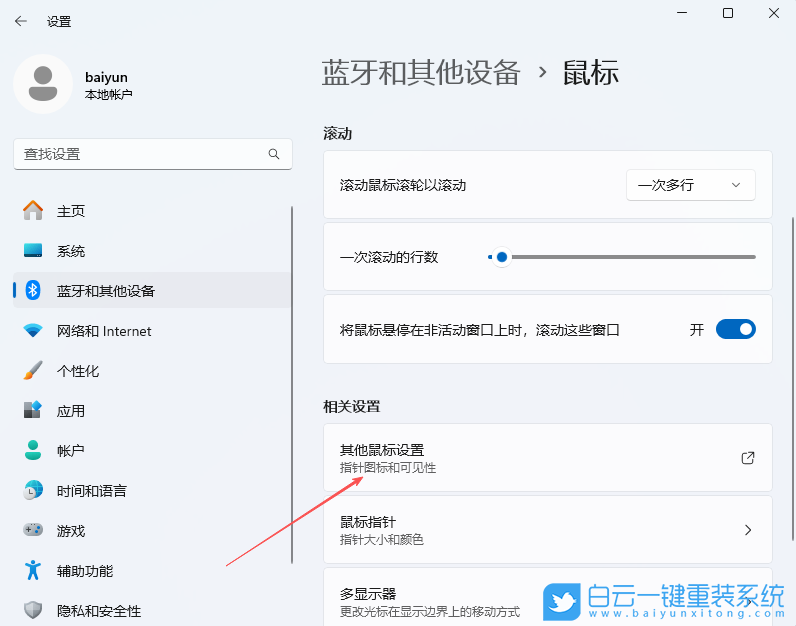
Task: Click the person icon next to 帐户
Action: point(33,450)
